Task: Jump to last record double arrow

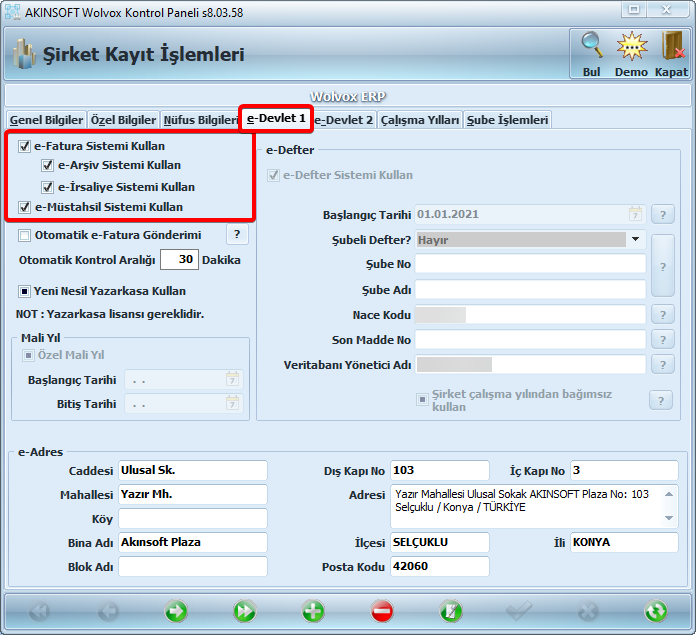Action: point(245,611)
